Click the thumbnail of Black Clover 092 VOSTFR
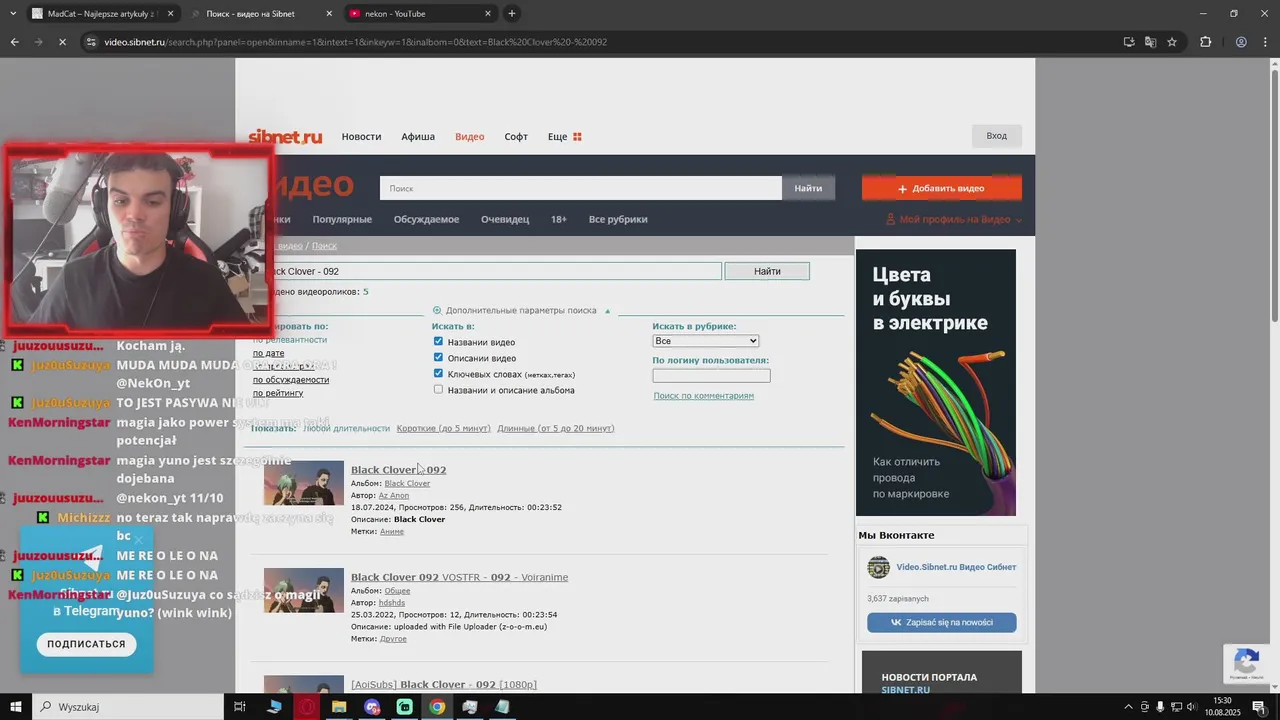1280x720 pixels. (304, 590)
